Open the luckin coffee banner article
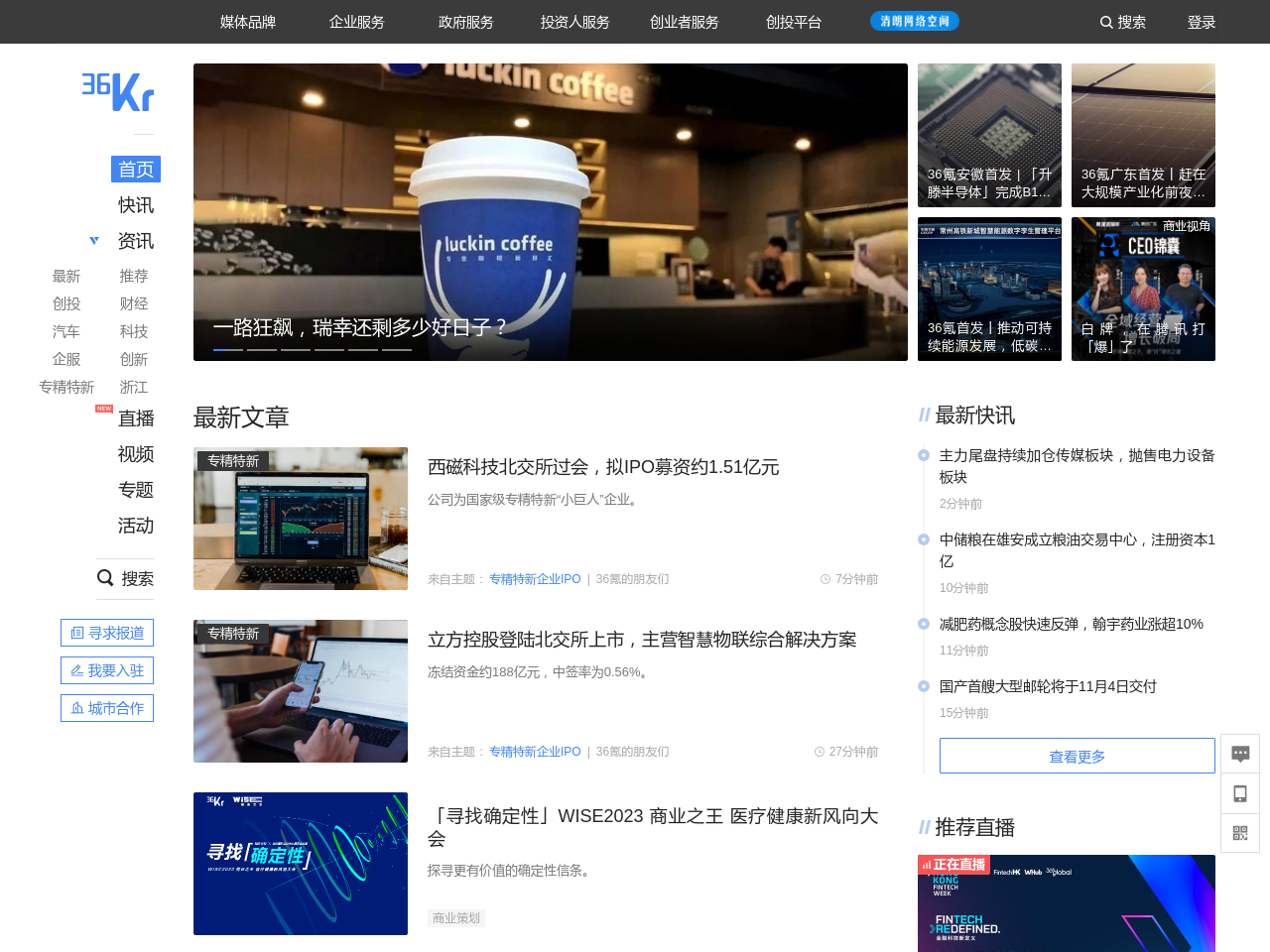1270x952 pixels. pos(551,212)
